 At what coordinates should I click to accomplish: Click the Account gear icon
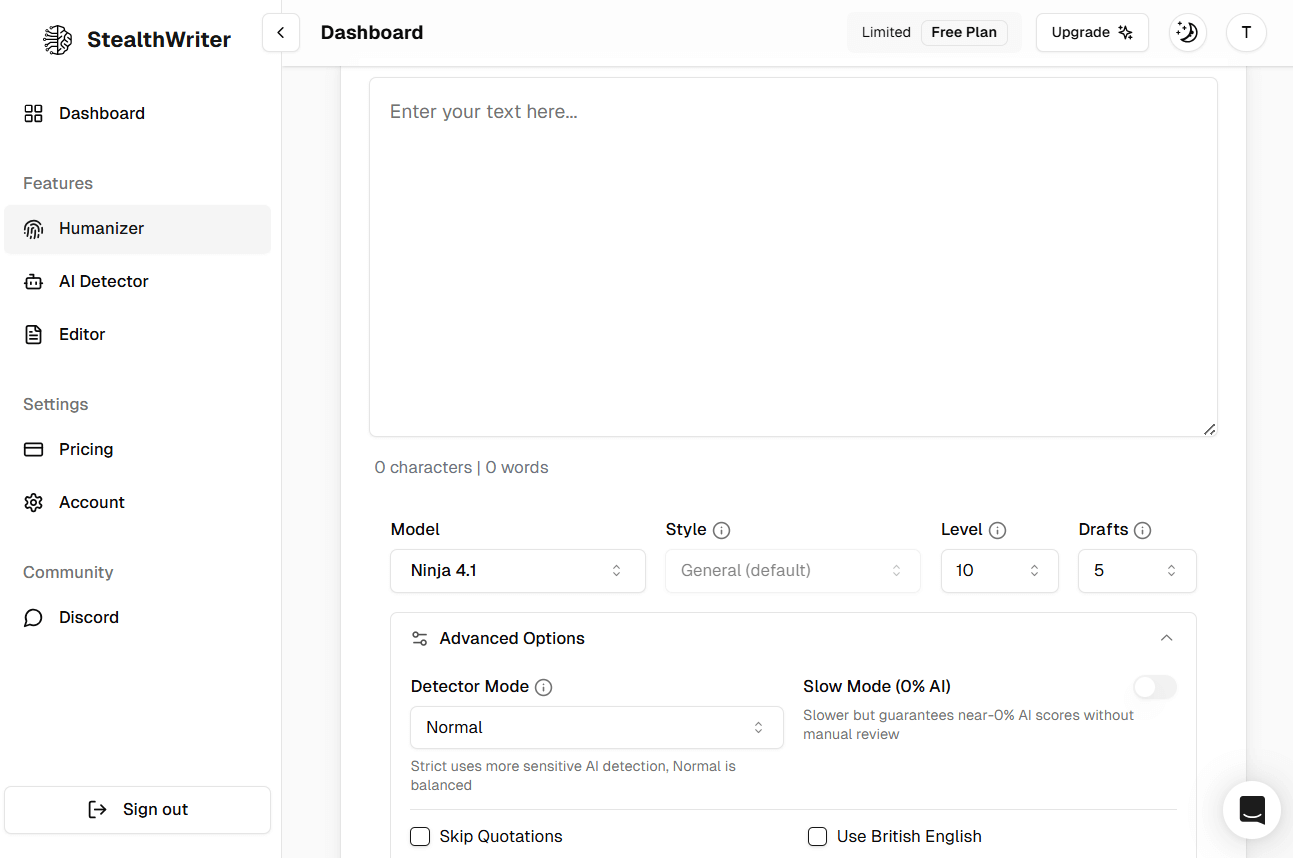tap(34, 503)
